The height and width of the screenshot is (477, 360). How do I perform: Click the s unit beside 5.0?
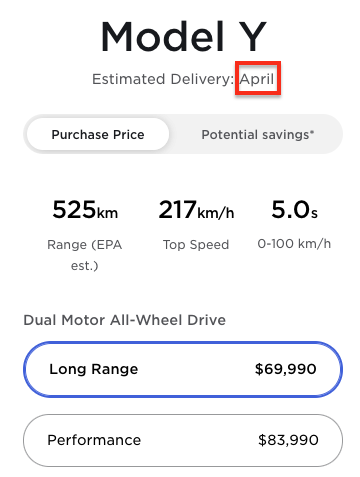(314, 214)
